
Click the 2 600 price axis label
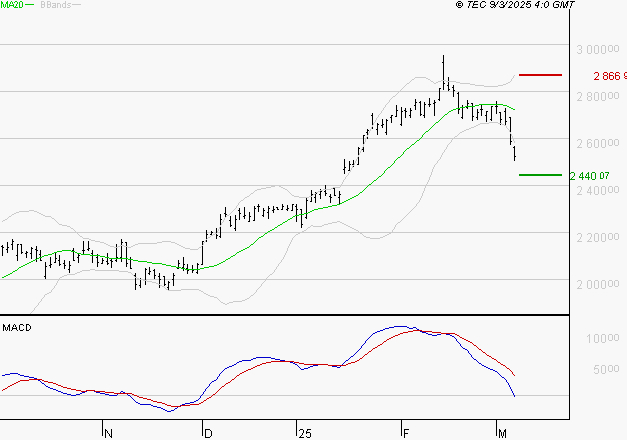coord(597,143)
